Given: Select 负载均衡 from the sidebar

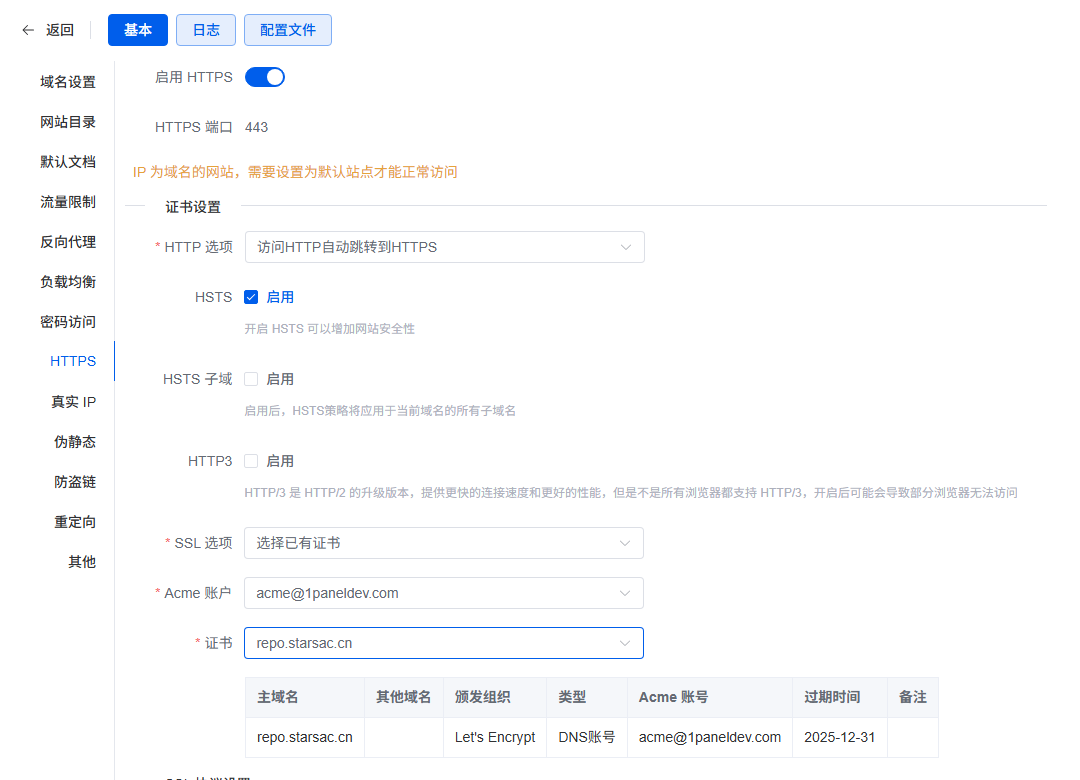Looking at the screenshot, I should click(68, 282).
